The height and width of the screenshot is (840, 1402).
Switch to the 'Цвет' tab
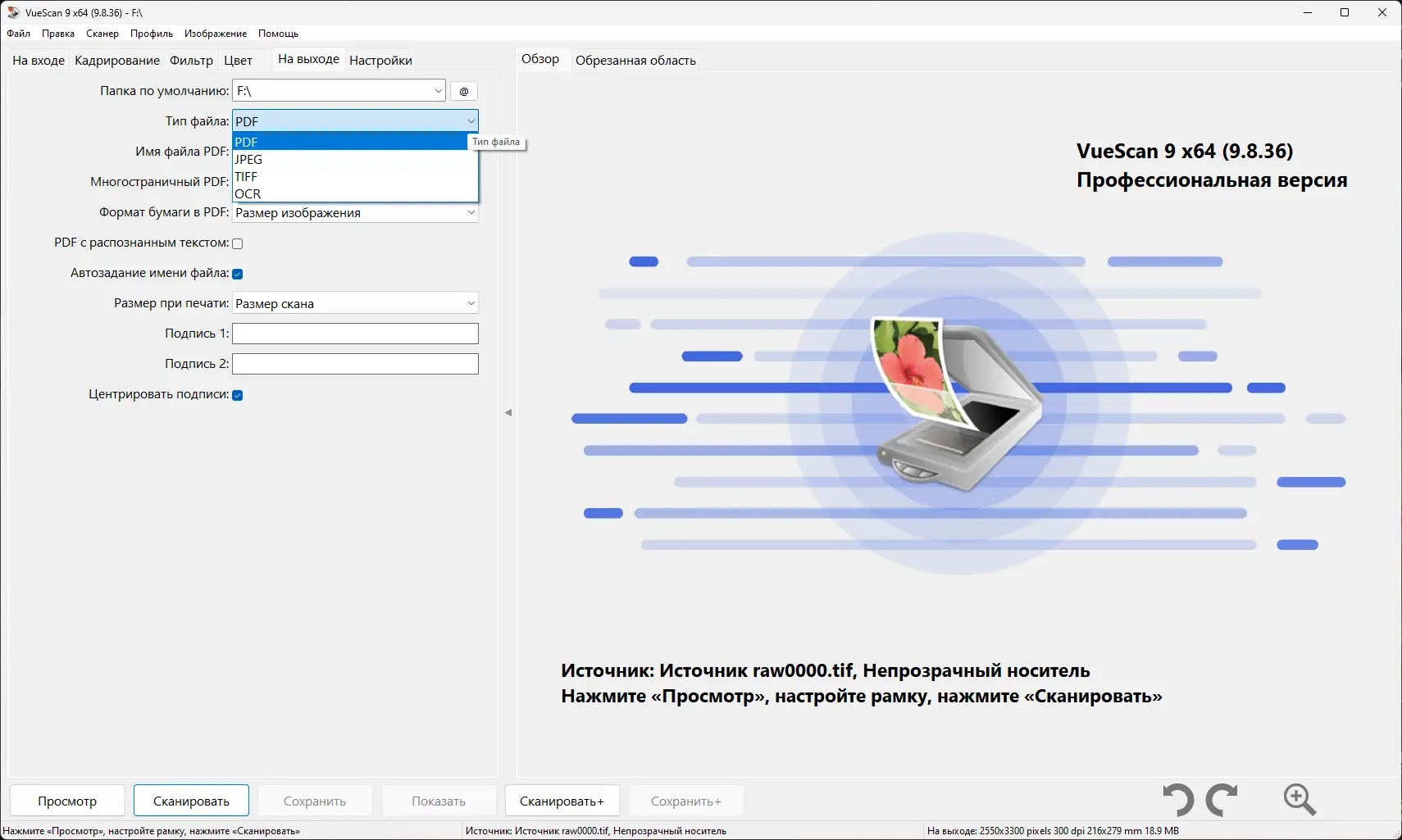238,60
